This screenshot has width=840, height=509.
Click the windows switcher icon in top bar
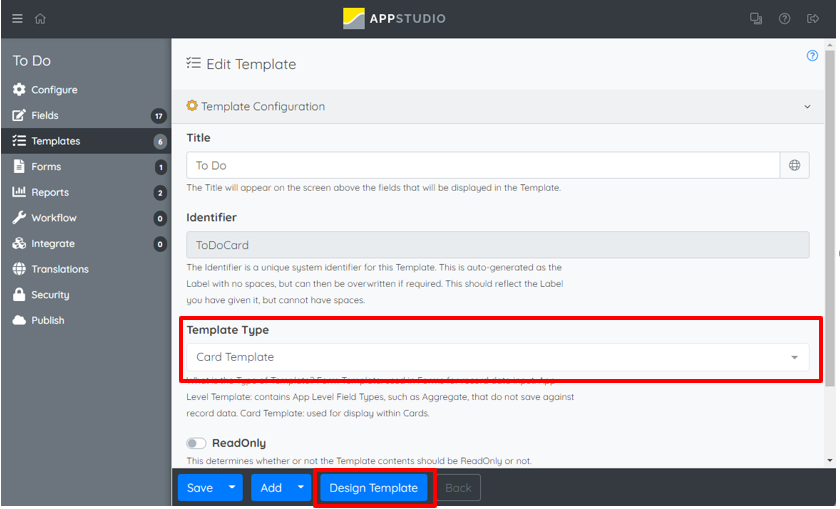click(756, 18)
